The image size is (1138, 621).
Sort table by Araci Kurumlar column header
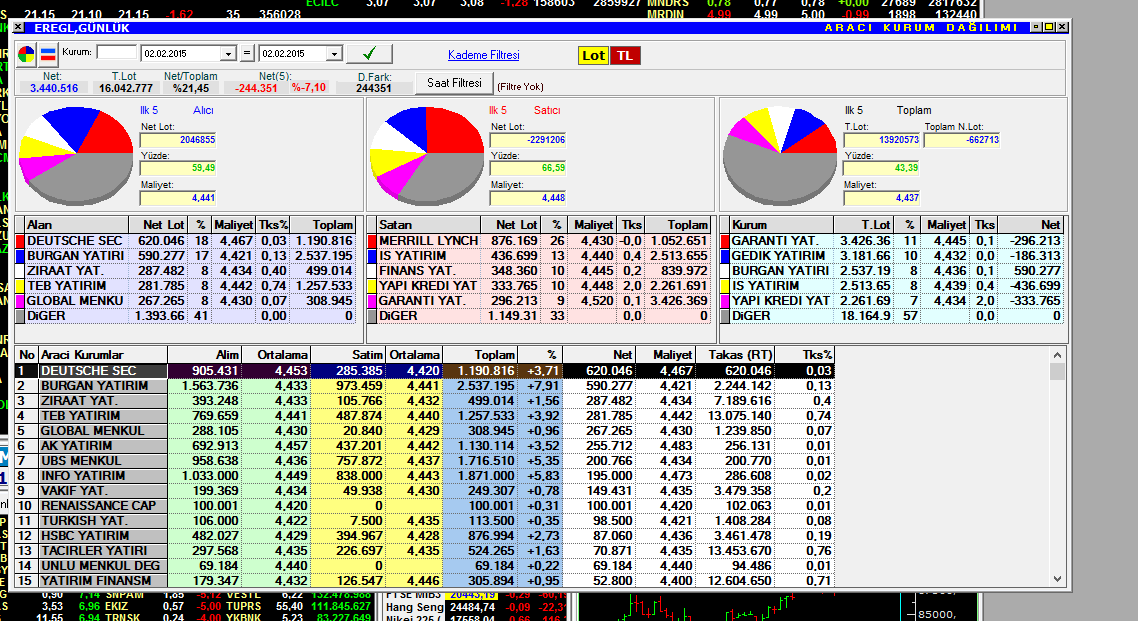tap(102, 355)
